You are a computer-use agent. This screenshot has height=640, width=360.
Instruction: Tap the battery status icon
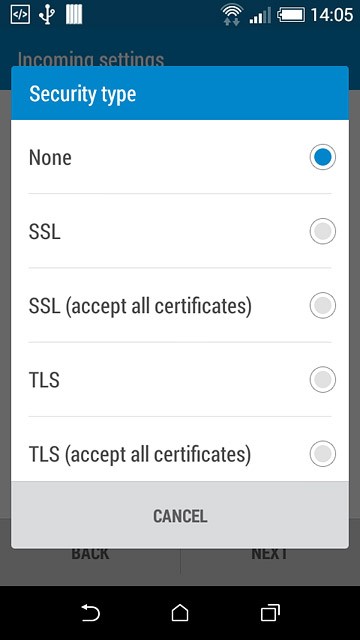291,16
